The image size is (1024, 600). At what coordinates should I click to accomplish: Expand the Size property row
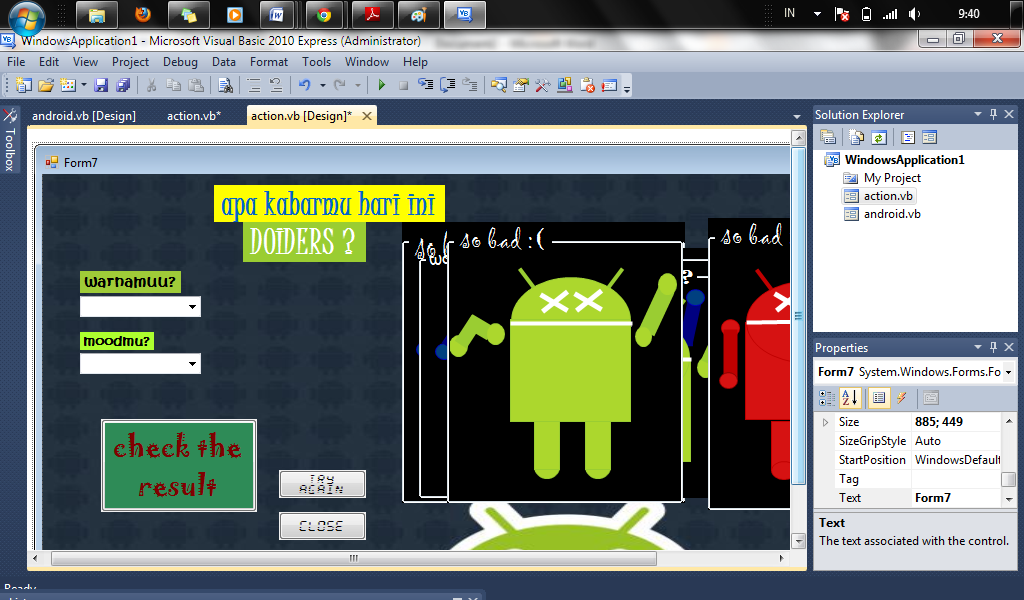click(825, 422)
